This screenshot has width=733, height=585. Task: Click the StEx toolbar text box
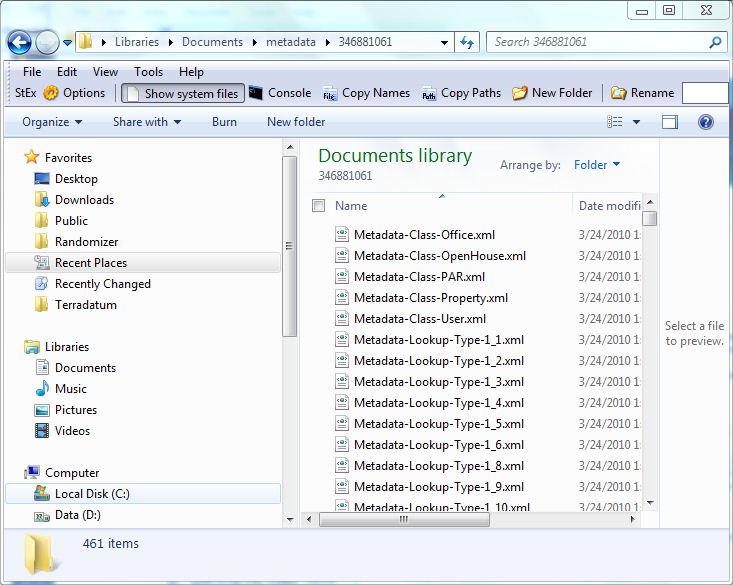pyautogui.click(x=705, y=93)
